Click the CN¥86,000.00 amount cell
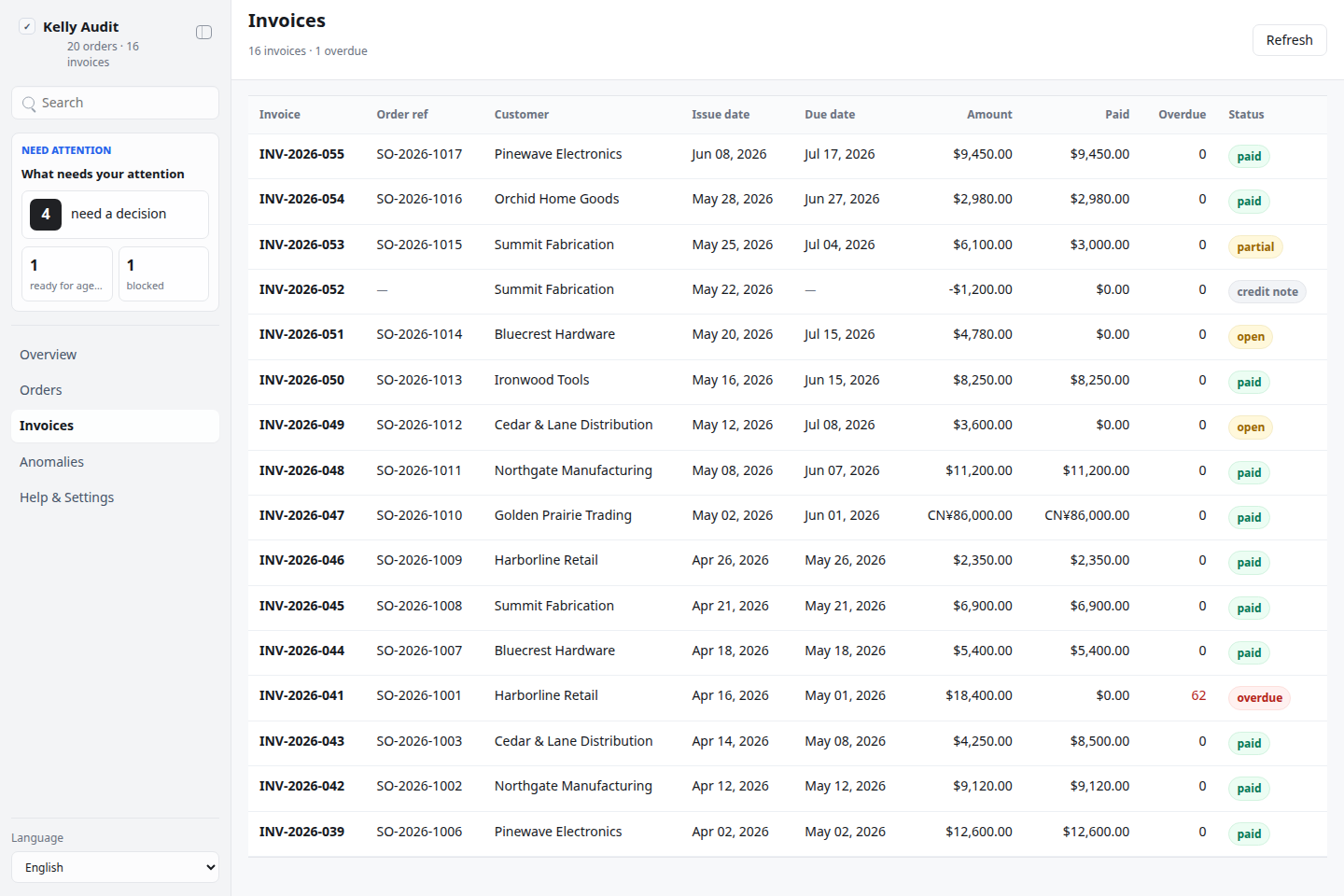The image size is (1344, 896). pos(970,515)
